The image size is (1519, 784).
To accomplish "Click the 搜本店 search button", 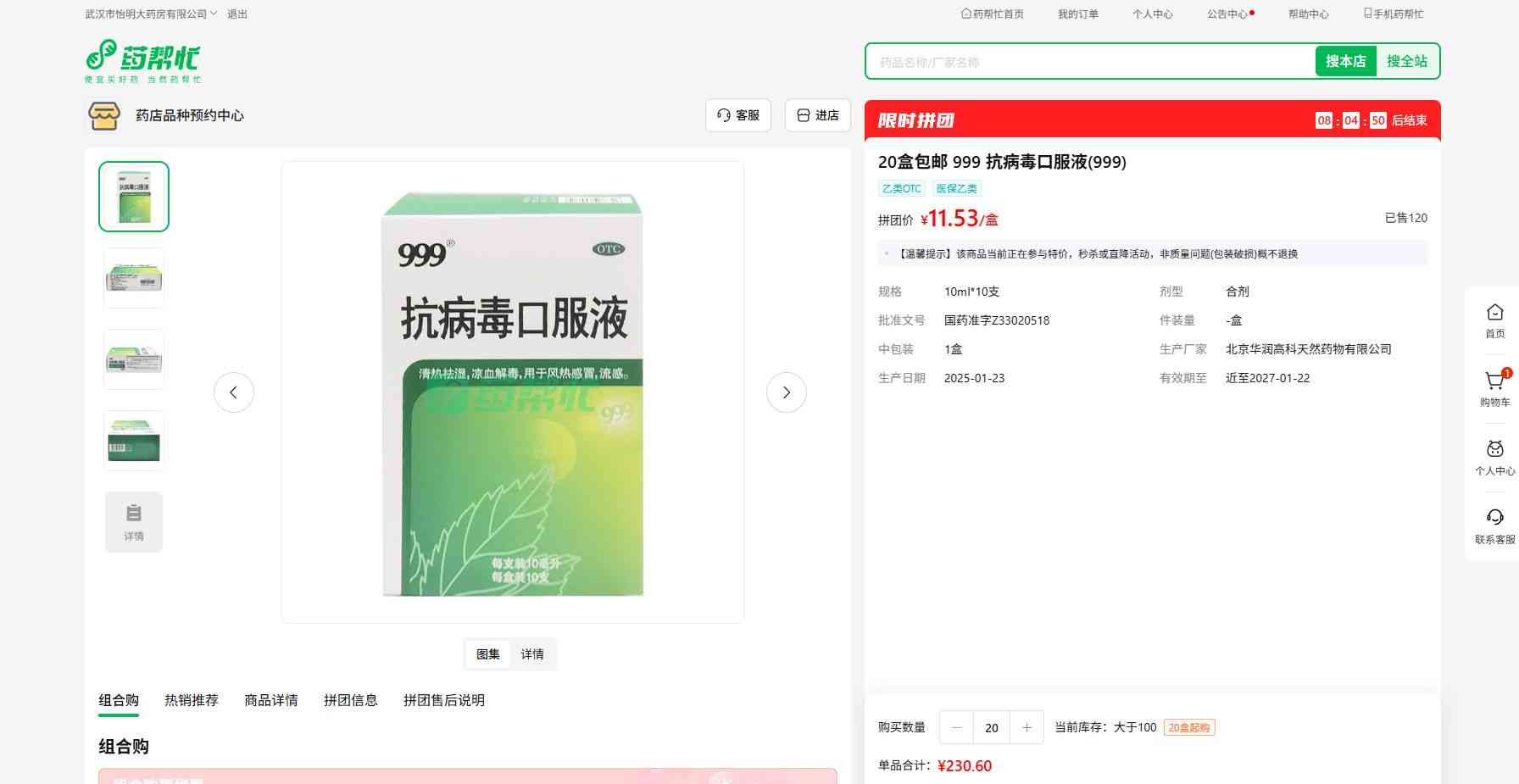I will (x=1345, y=61).
